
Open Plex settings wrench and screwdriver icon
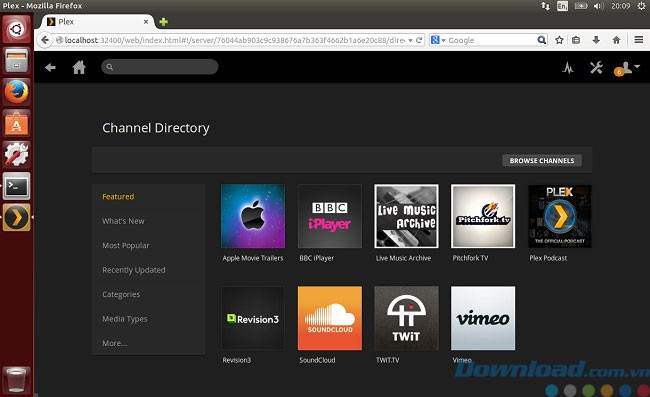click(x=596, y=67)
